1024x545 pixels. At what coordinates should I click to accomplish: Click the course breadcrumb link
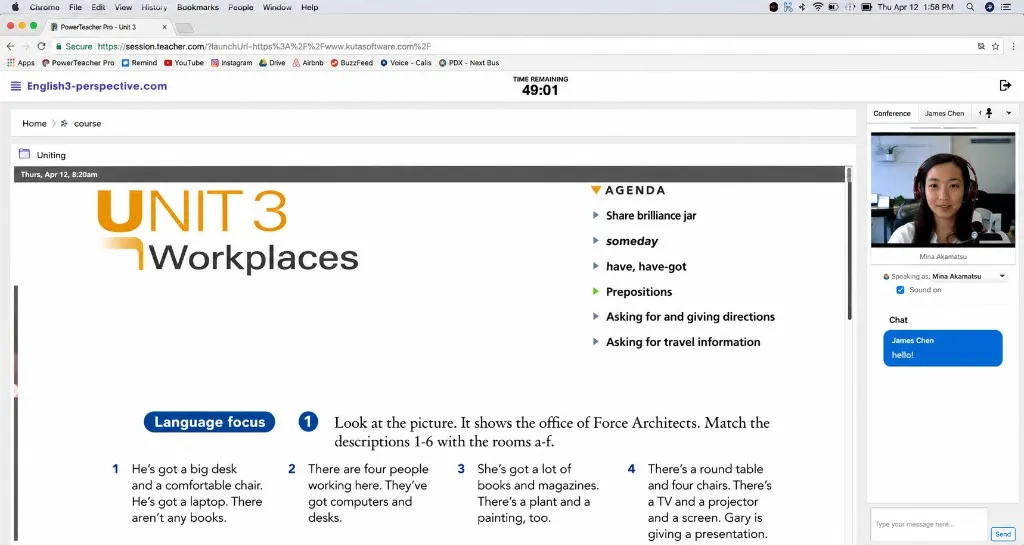pos(88,123)
